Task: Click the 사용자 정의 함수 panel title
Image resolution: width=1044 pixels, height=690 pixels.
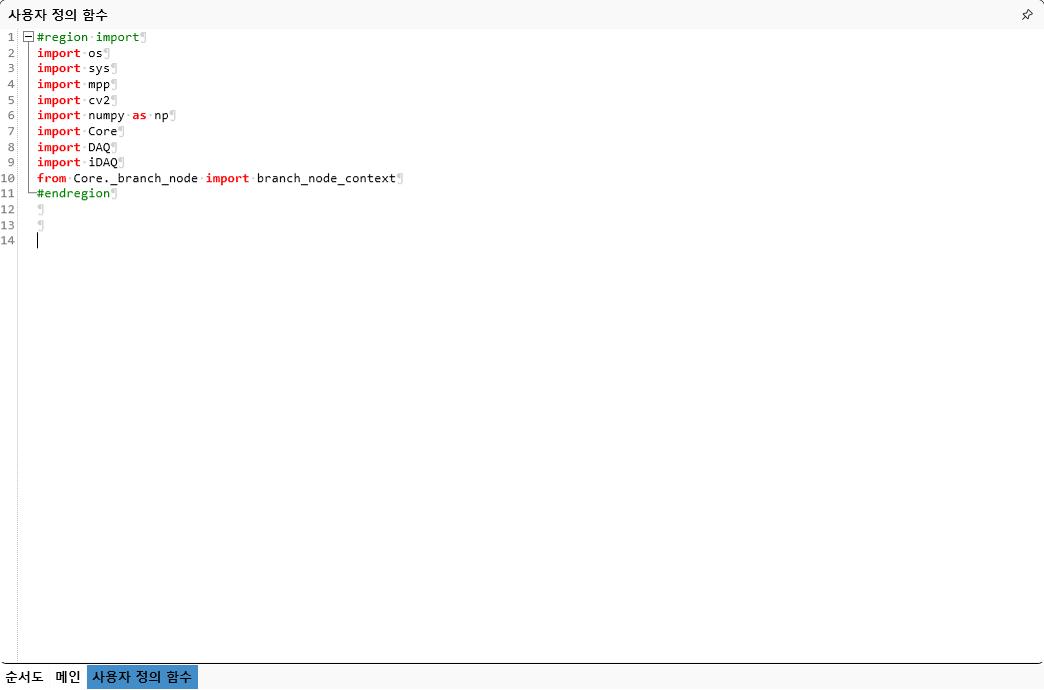Action: (58, 15)
